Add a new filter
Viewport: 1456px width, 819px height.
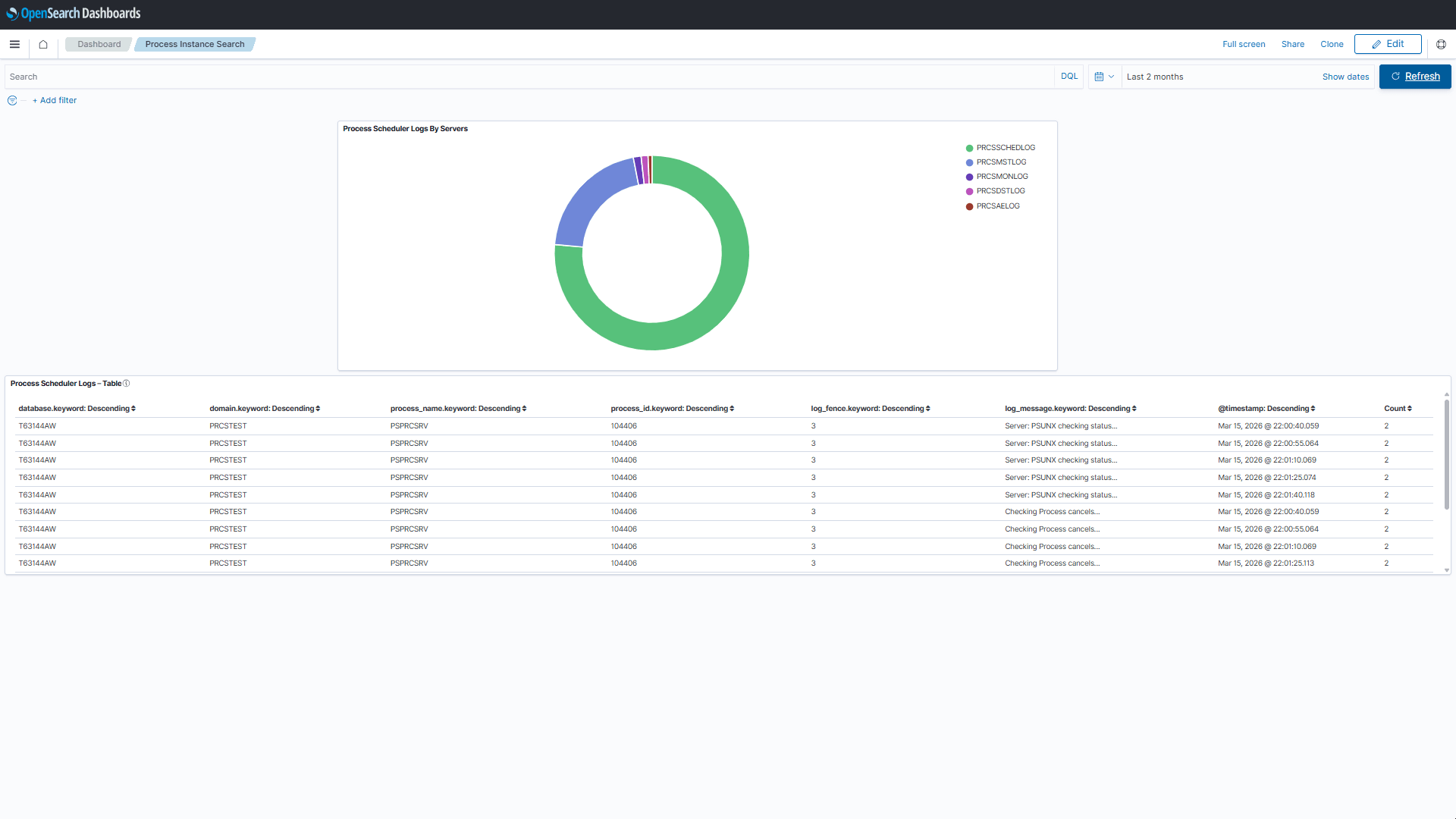coord(55,100)
